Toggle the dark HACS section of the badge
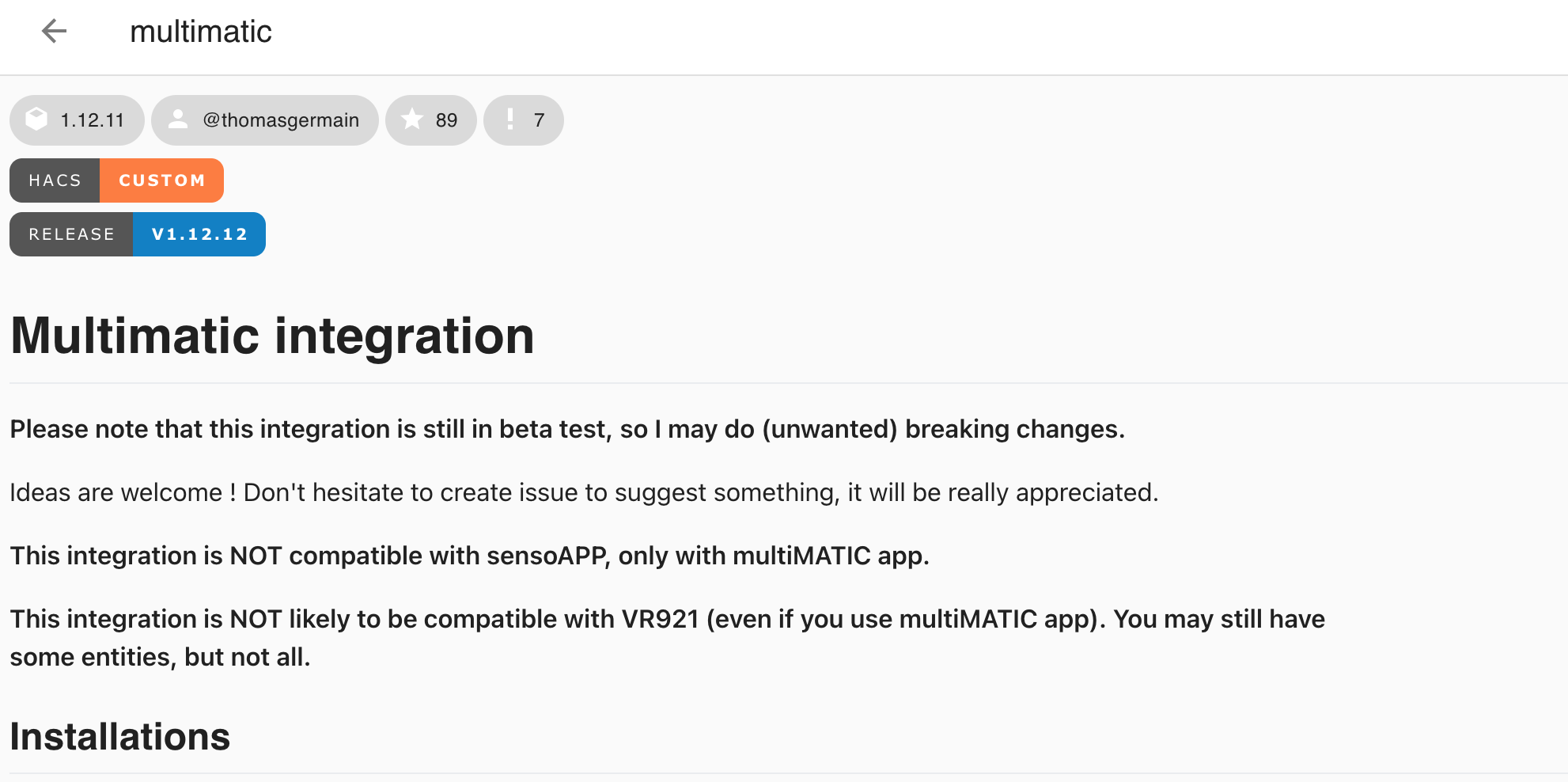The width and height of the screenshot is (1568, 782). [54, 180]
